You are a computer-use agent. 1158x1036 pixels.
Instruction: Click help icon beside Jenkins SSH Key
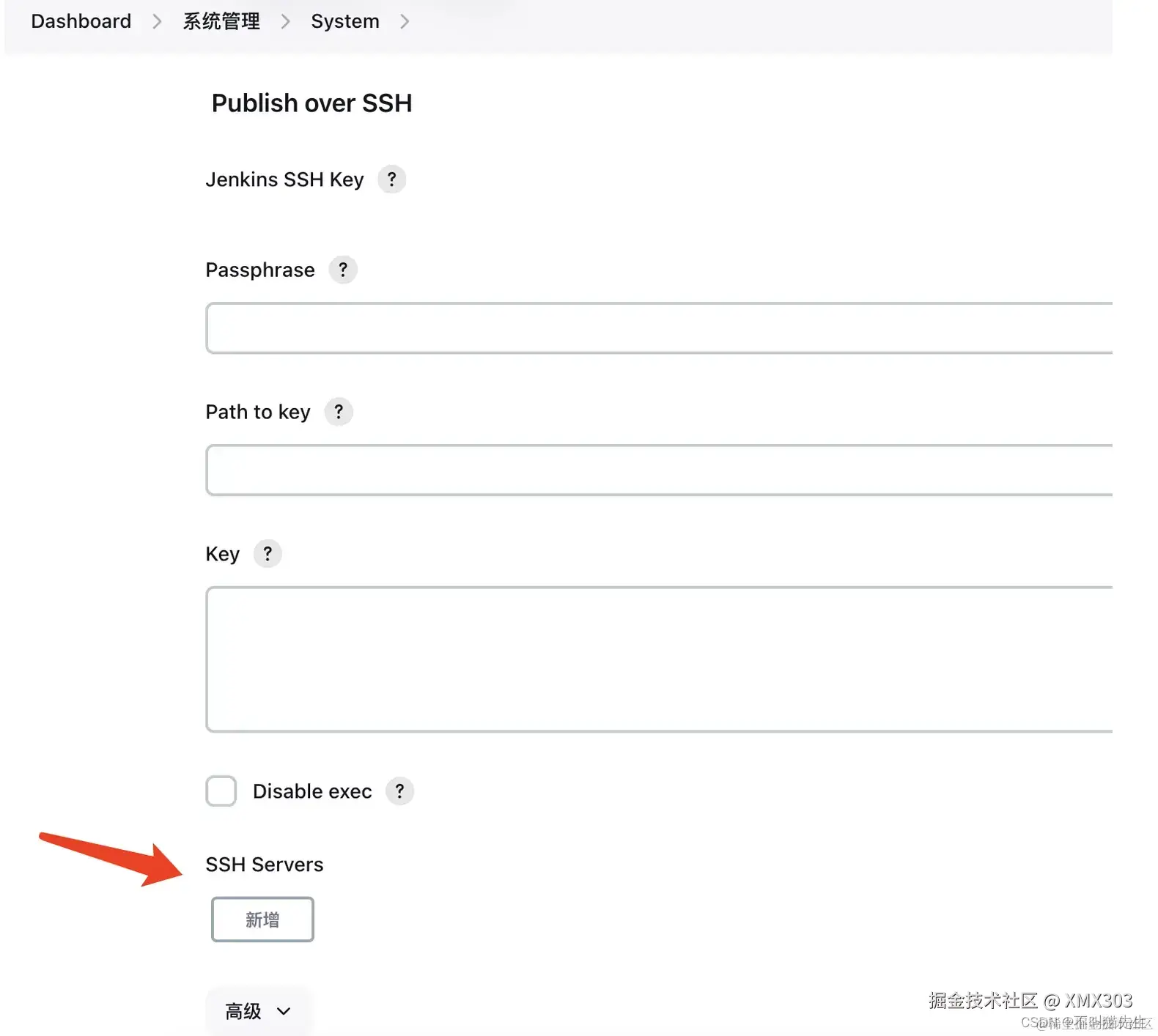pos(391,180)
